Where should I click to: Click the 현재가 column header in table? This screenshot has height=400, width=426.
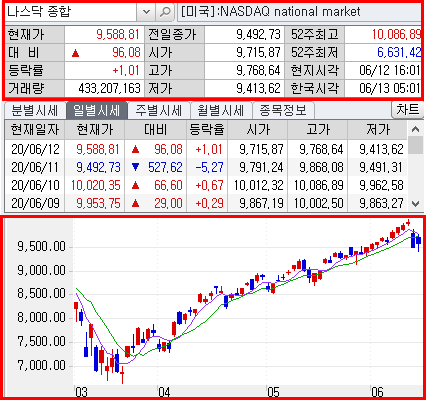tap(95, 130)
